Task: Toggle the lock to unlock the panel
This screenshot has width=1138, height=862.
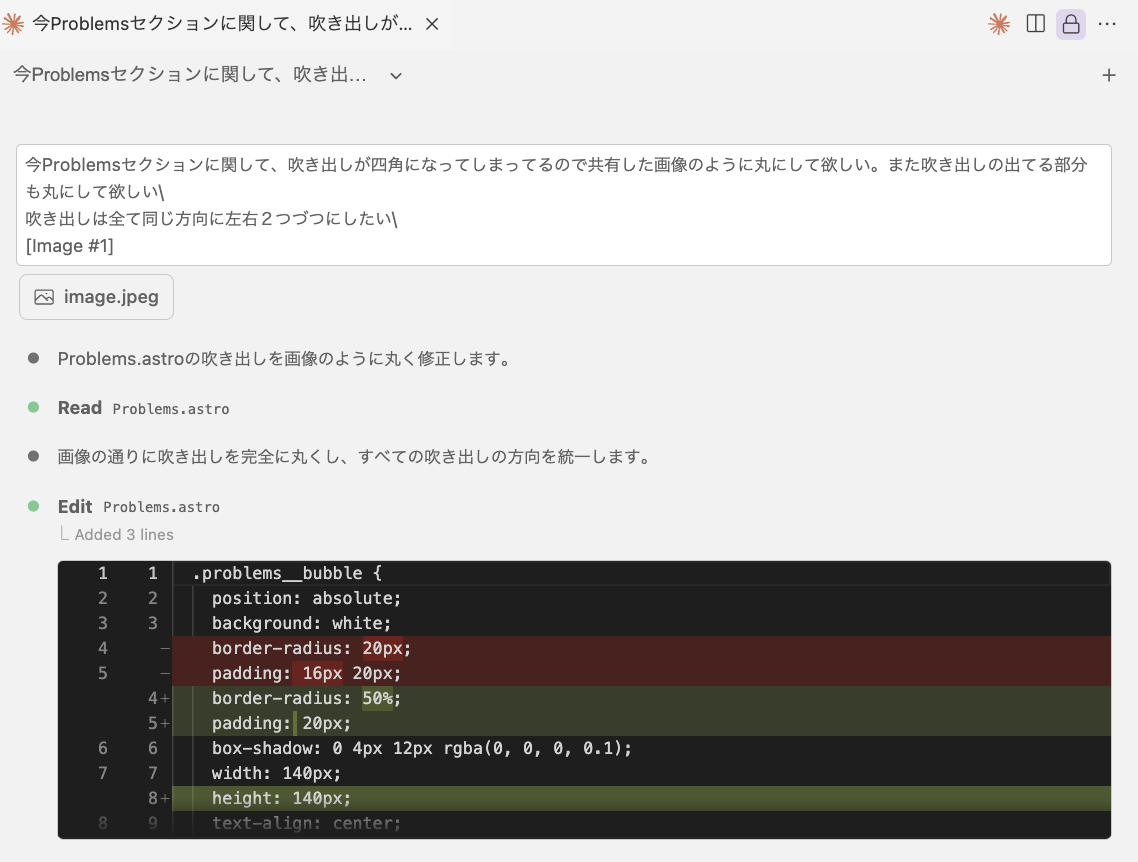Action: tap(1070, 23)
